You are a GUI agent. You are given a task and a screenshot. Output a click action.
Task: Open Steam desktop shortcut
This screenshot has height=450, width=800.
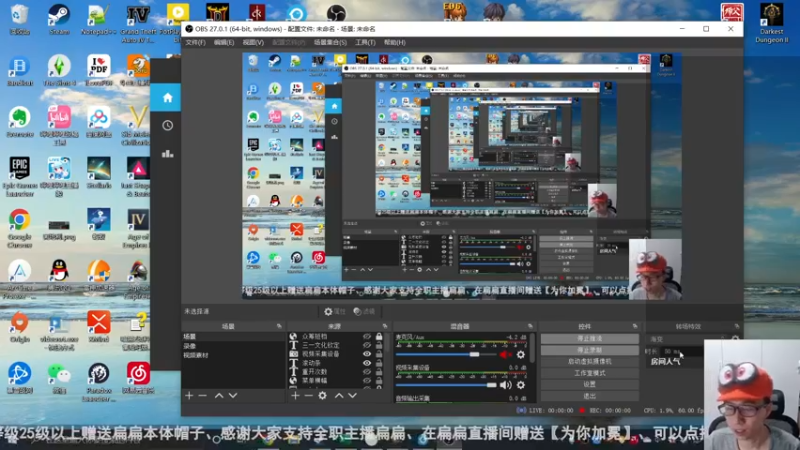pos(59,20)
